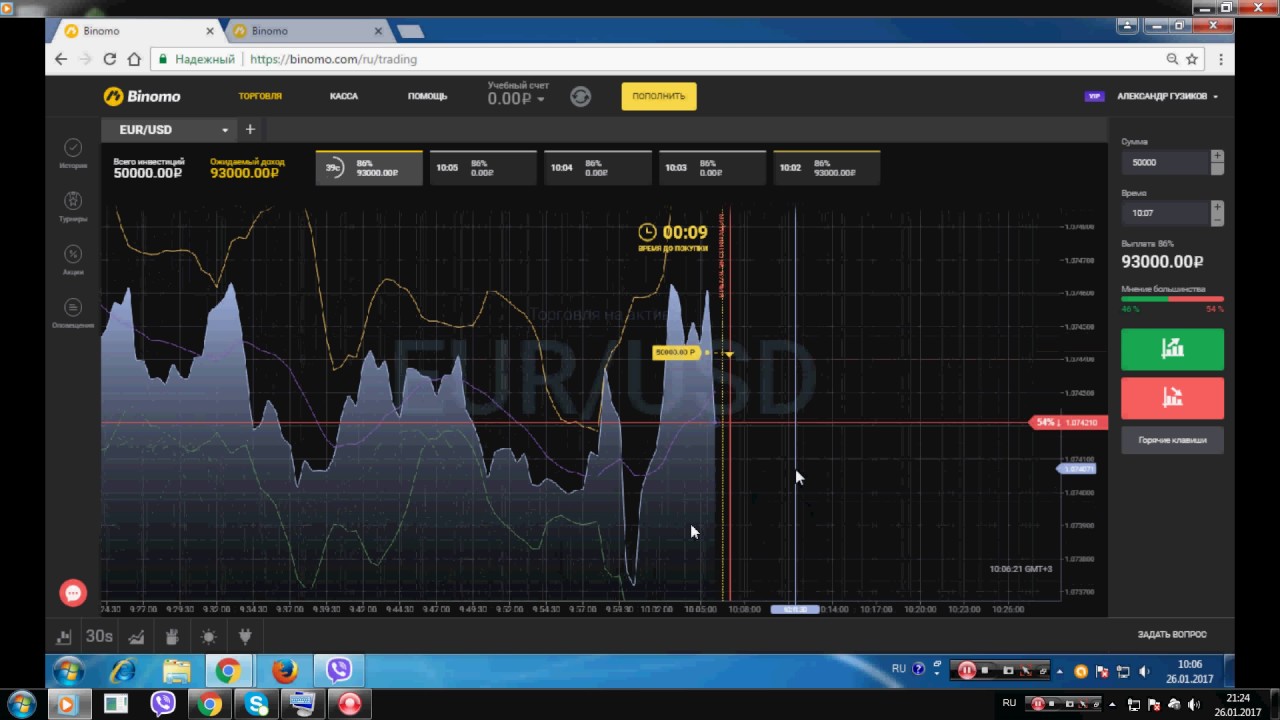The image size is (1280, 720).
Task: Select the 10:05 trade tab
Action: pyautogui.click(x=484, y=168)
